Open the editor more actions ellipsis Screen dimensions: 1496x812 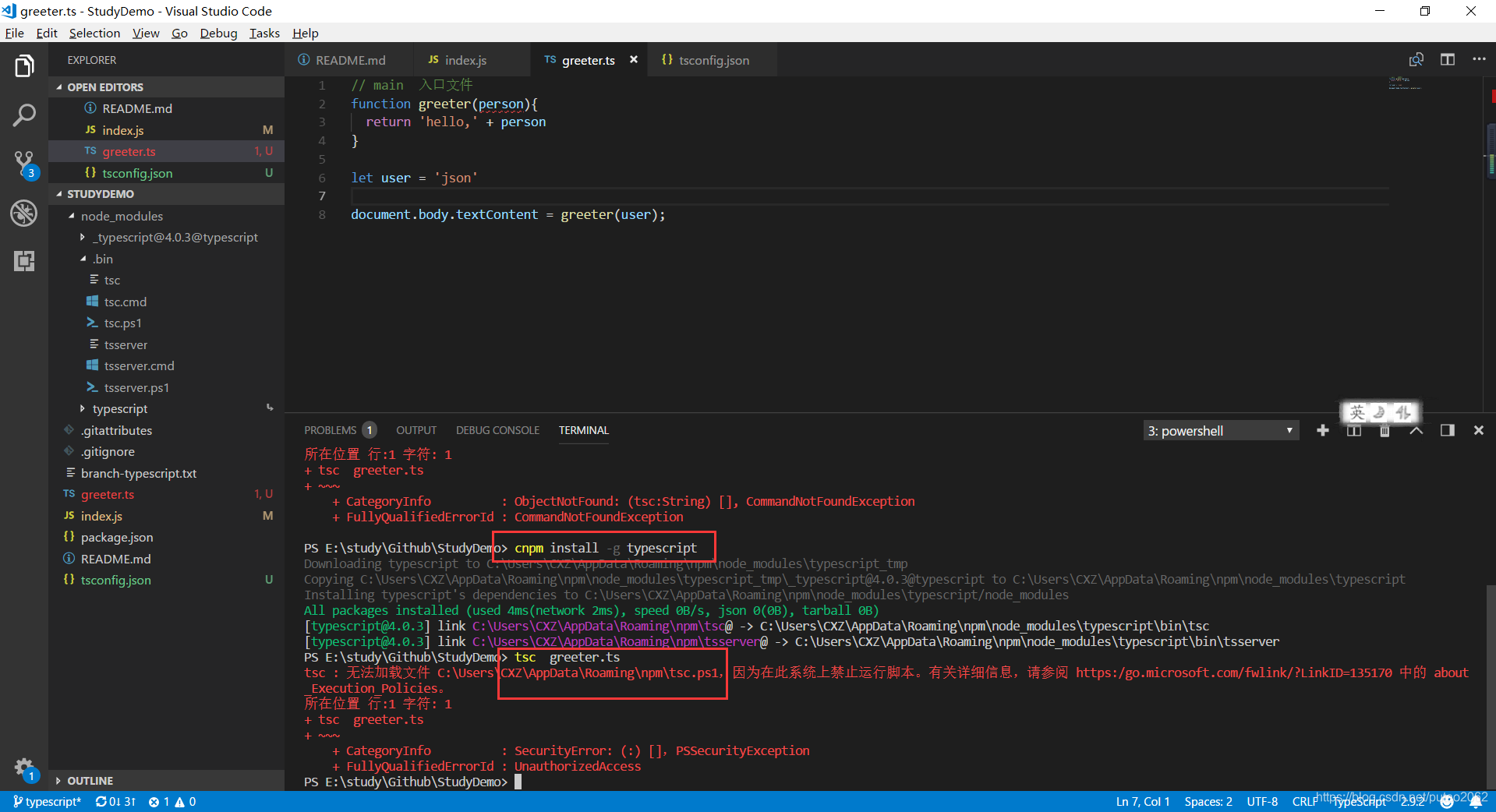pos(1479,60)
